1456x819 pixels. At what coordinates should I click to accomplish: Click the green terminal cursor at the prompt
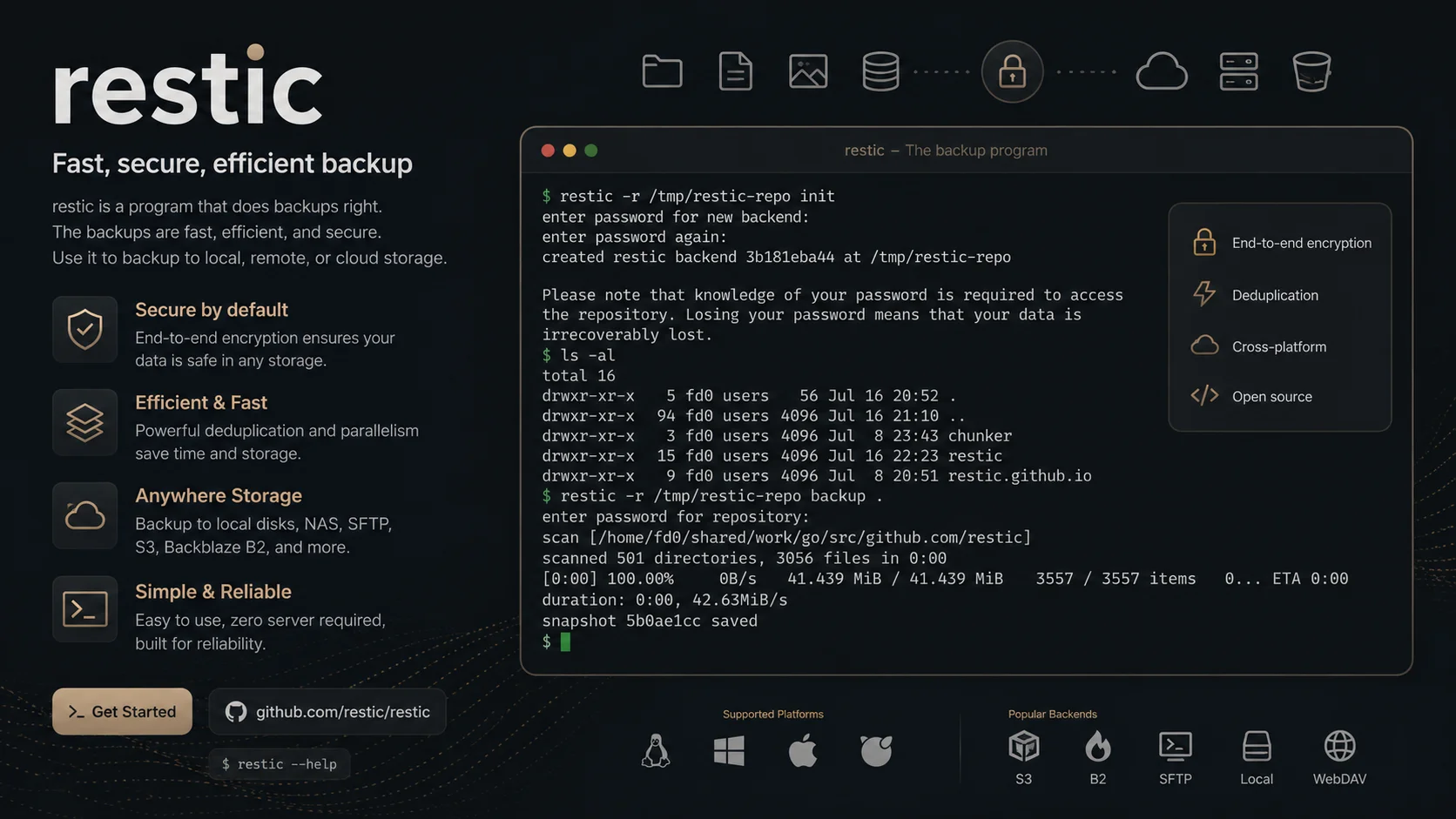coord(565,642)
